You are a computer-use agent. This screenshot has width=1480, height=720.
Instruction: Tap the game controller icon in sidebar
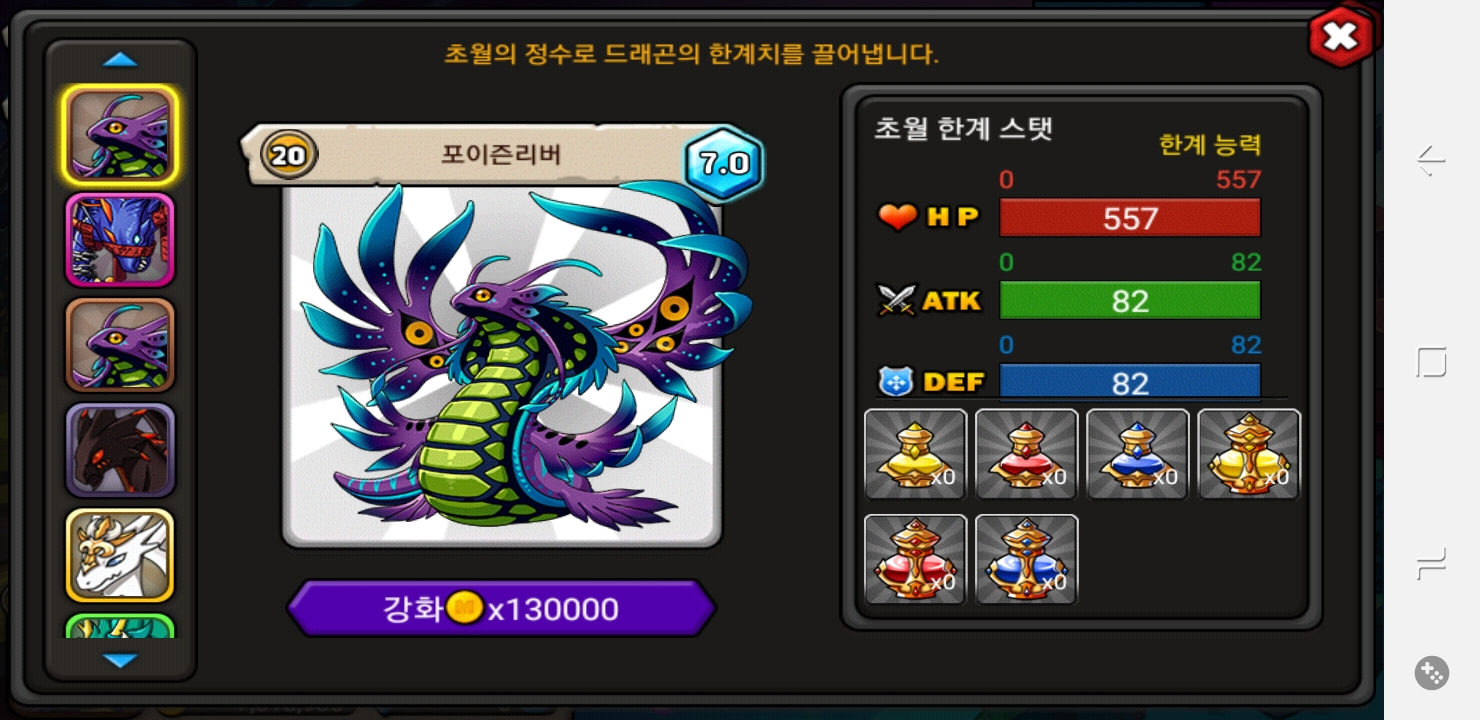coord(1432,673)
